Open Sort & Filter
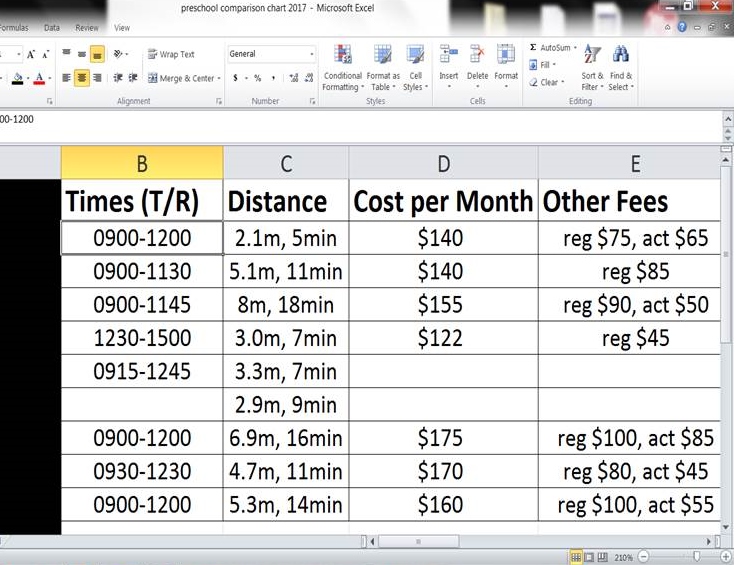 (592, 67)
